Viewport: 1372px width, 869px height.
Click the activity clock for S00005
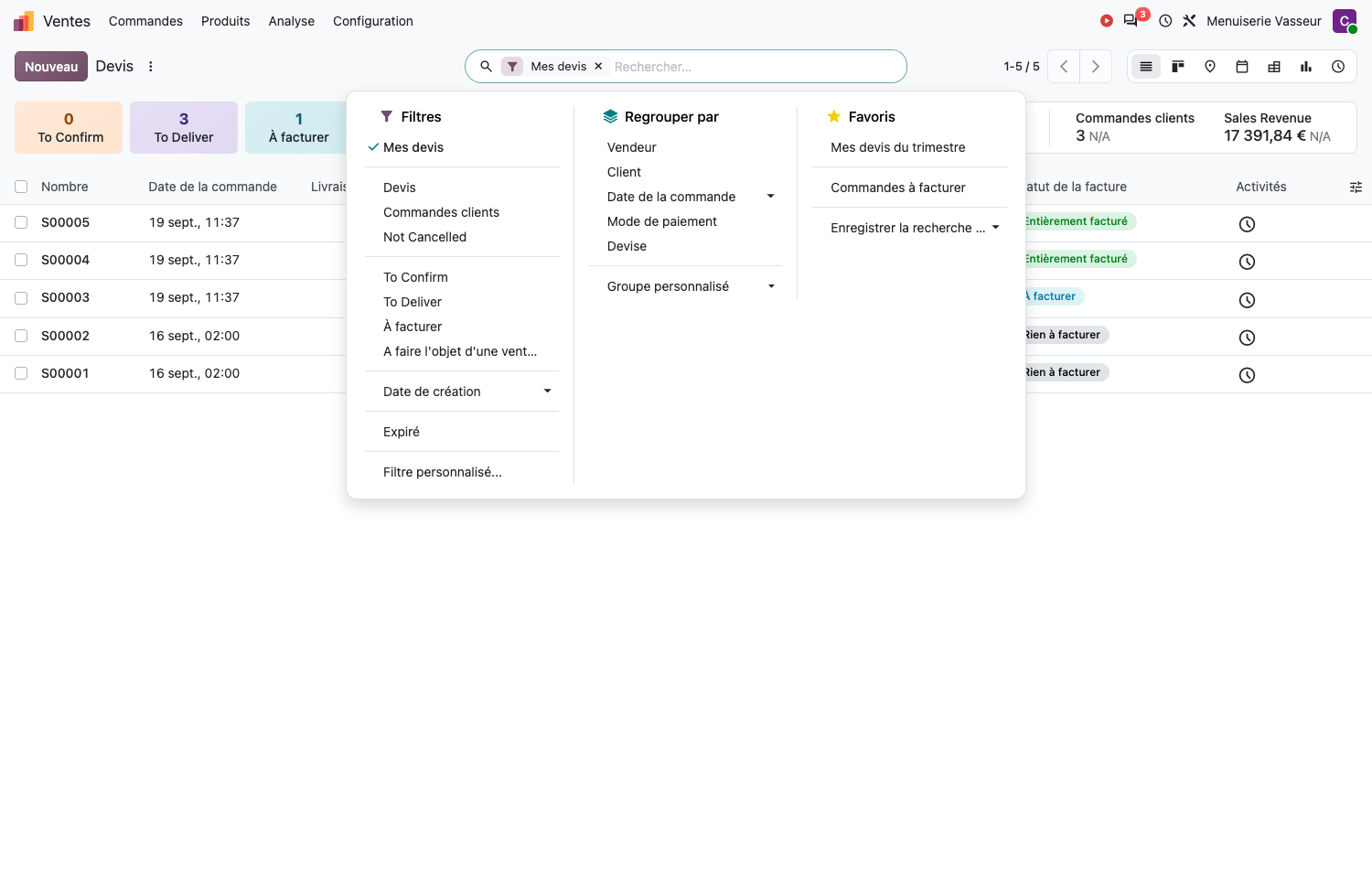tap(1247, 224)
